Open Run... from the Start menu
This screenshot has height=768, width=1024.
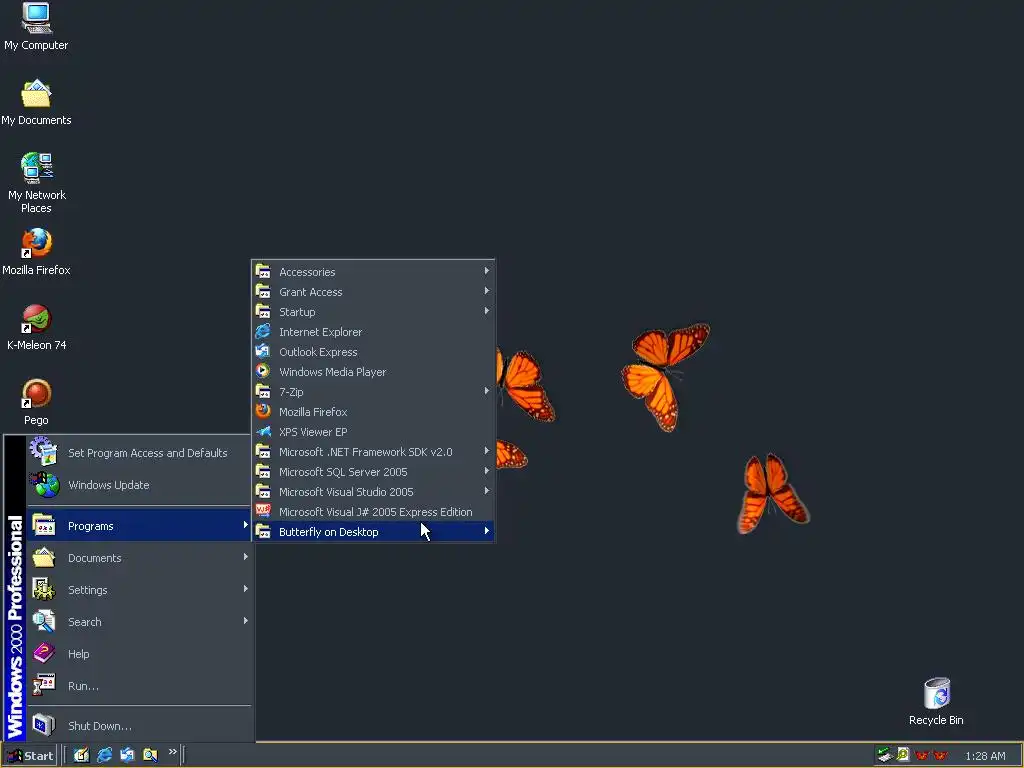coord(139,686)
